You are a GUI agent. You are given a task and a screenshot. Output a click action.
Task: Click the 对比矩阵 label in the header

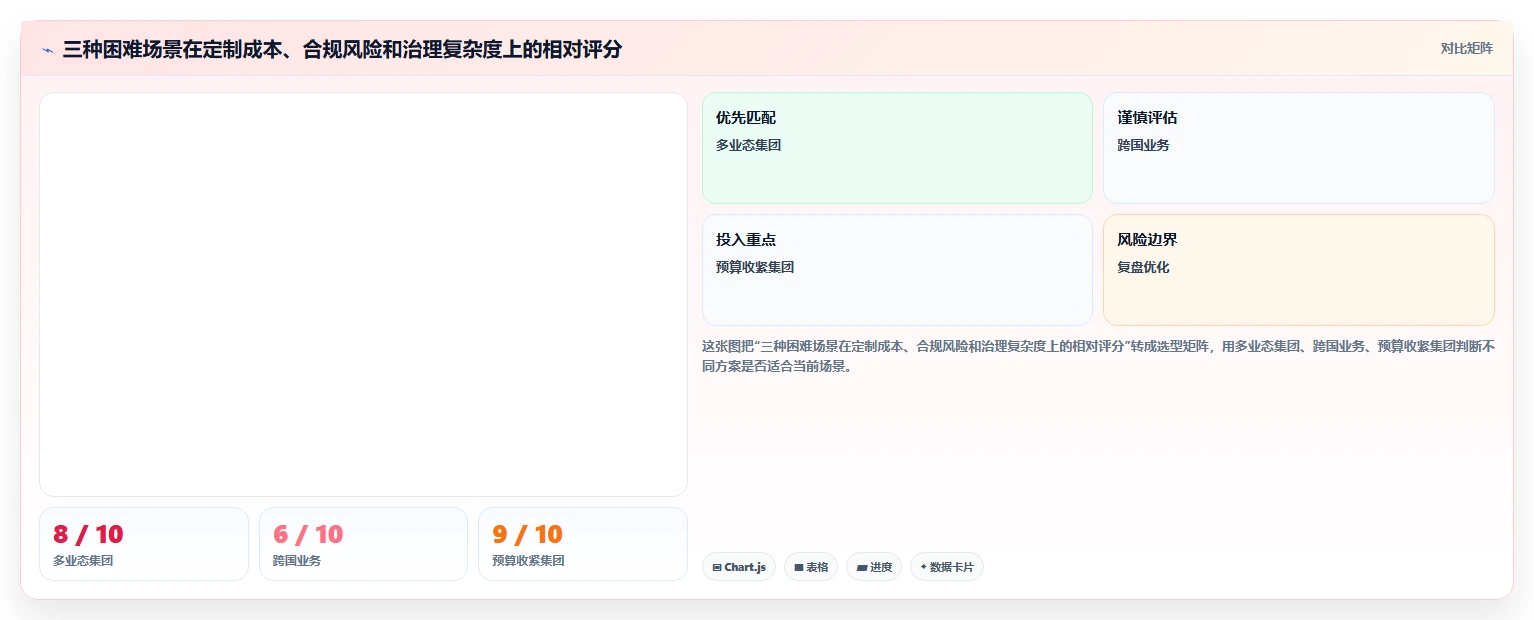point(1466,49)
